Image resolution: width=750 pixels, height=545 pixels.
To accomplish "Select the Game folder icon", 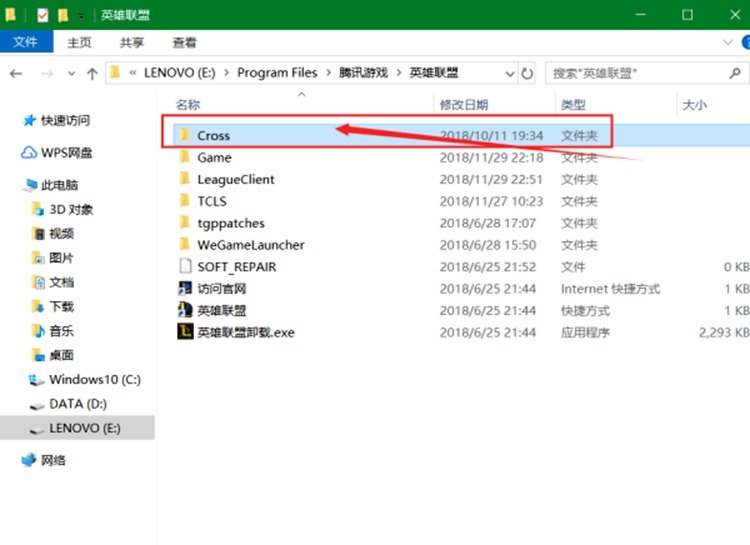I will pos(185,156).
